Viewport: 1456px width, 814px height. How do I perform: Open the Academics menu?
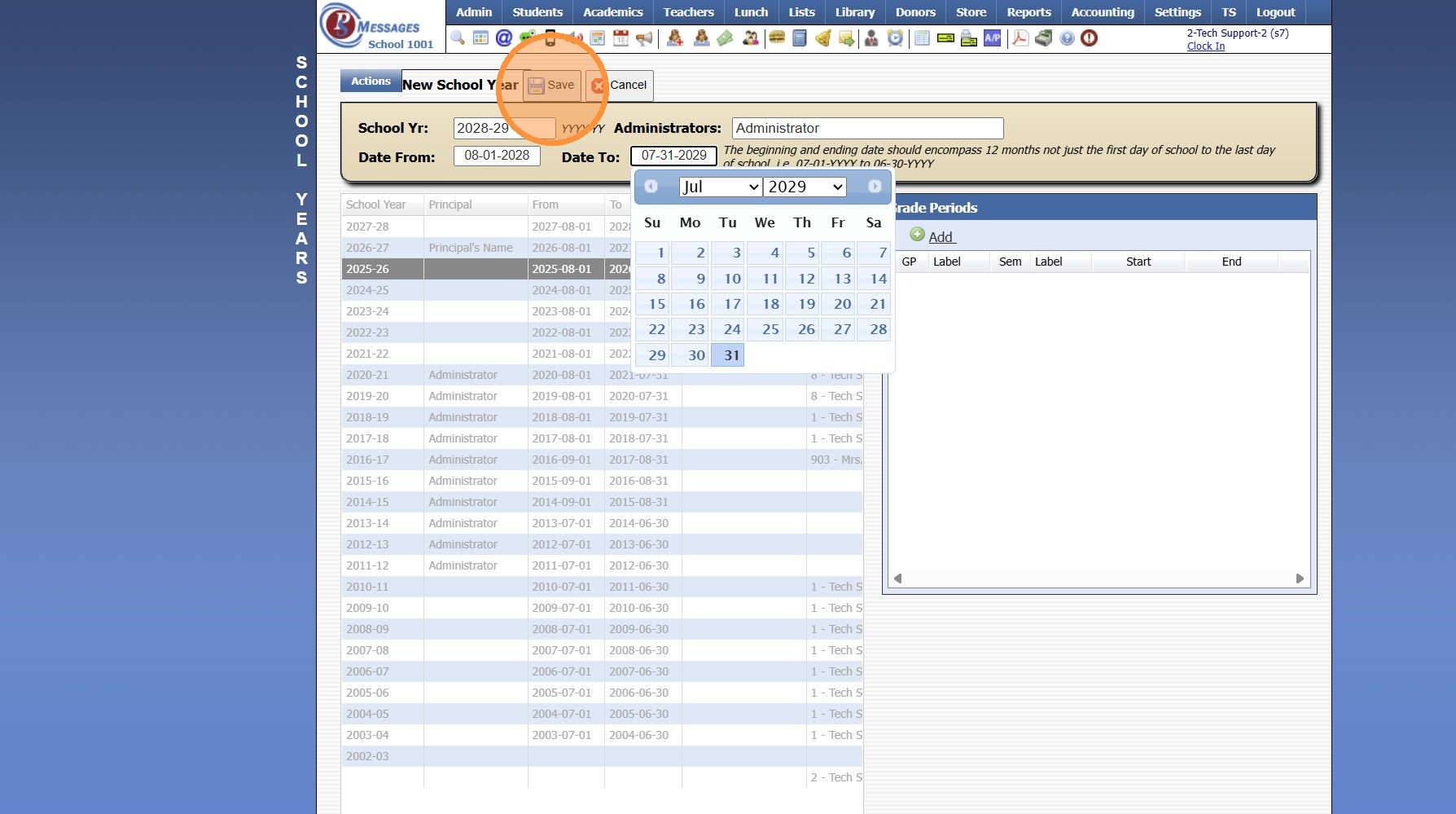coord(612,12)
